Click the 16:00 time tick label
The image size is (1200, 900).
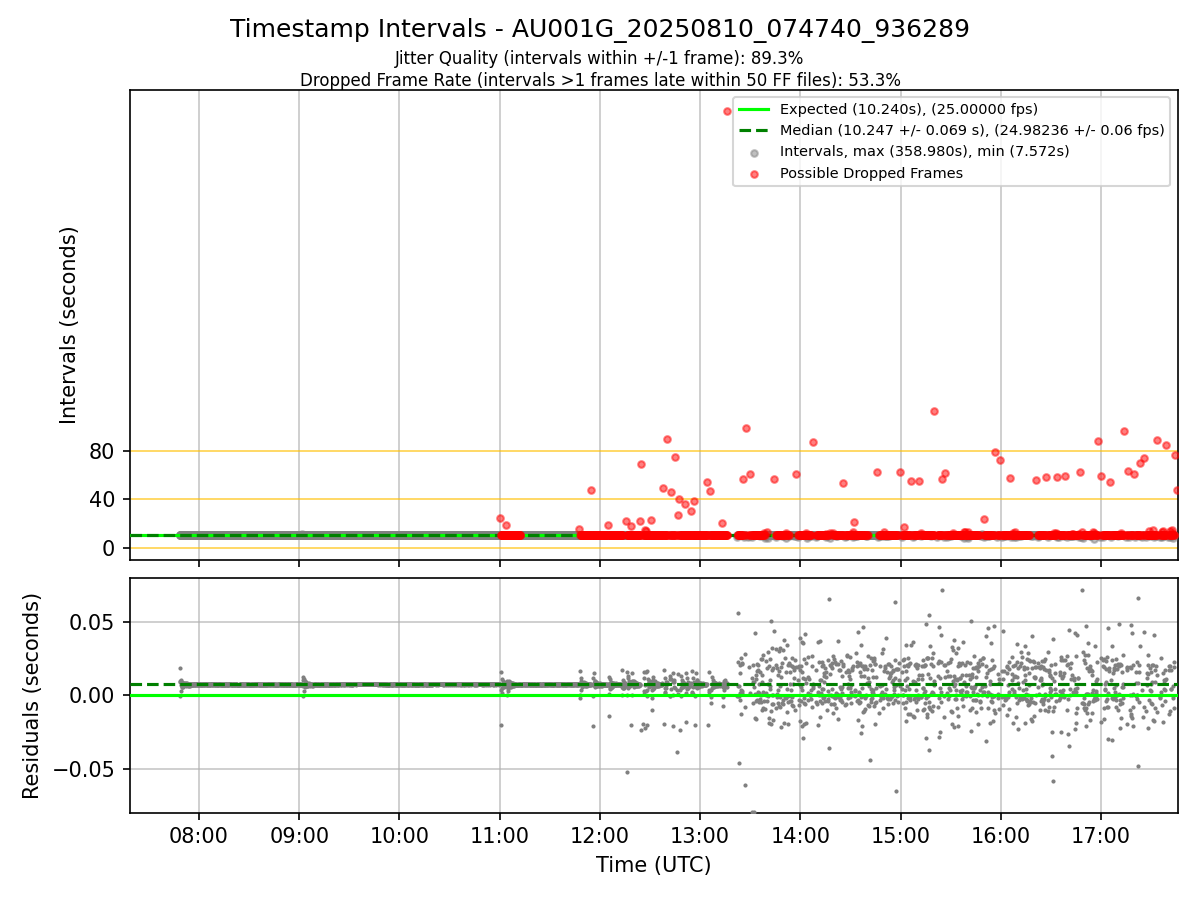pos(1001,834)
